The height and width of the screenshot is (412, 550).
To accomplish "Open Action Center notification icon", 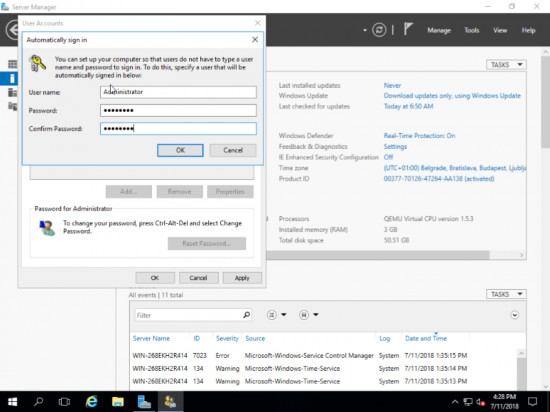I will [532, 401].
